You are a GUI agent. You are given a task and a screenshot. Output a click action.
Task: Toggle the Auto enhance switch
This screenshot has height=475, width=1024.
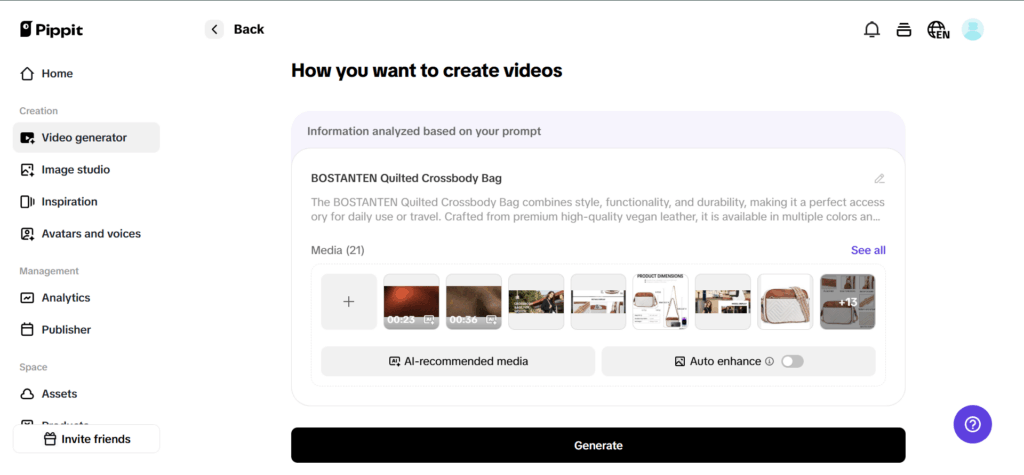792,361
